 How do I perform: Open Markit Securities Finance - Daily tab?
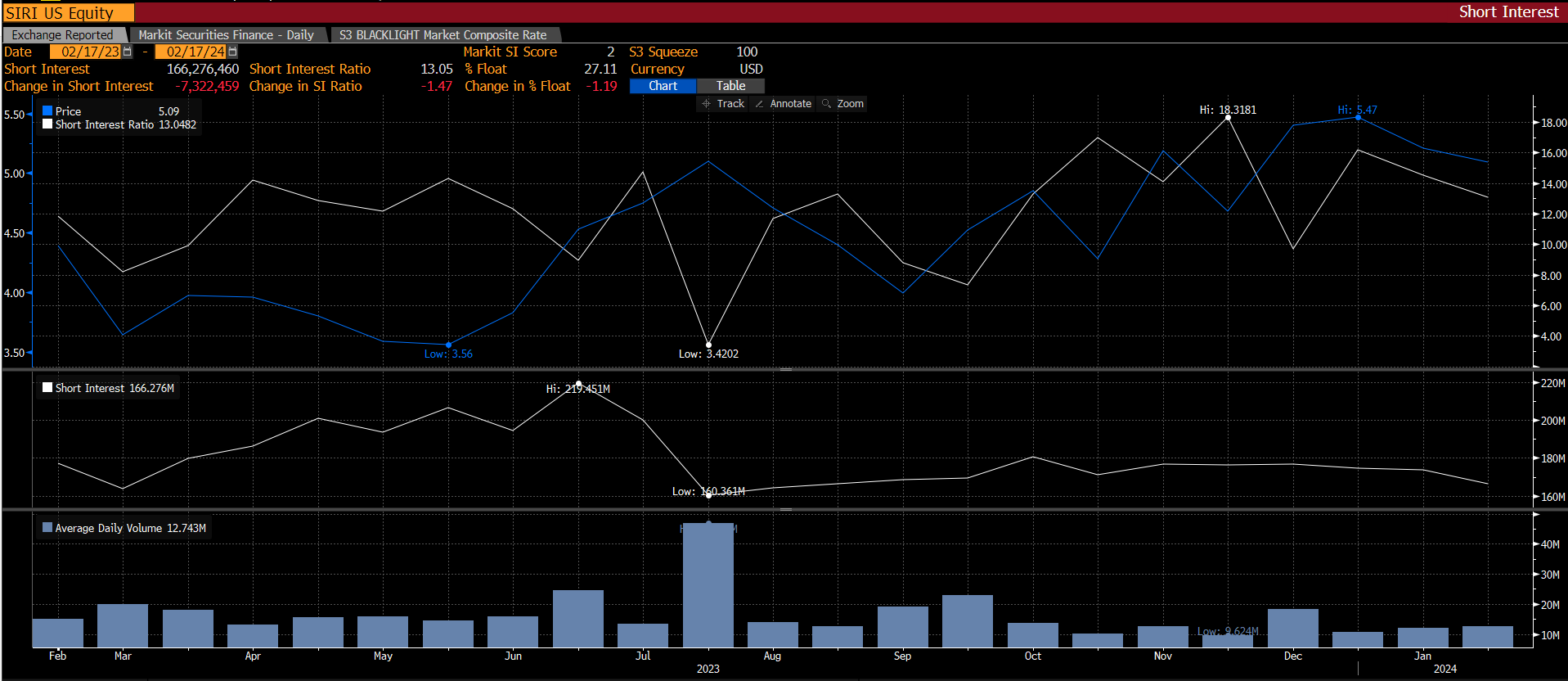[227, 34]
